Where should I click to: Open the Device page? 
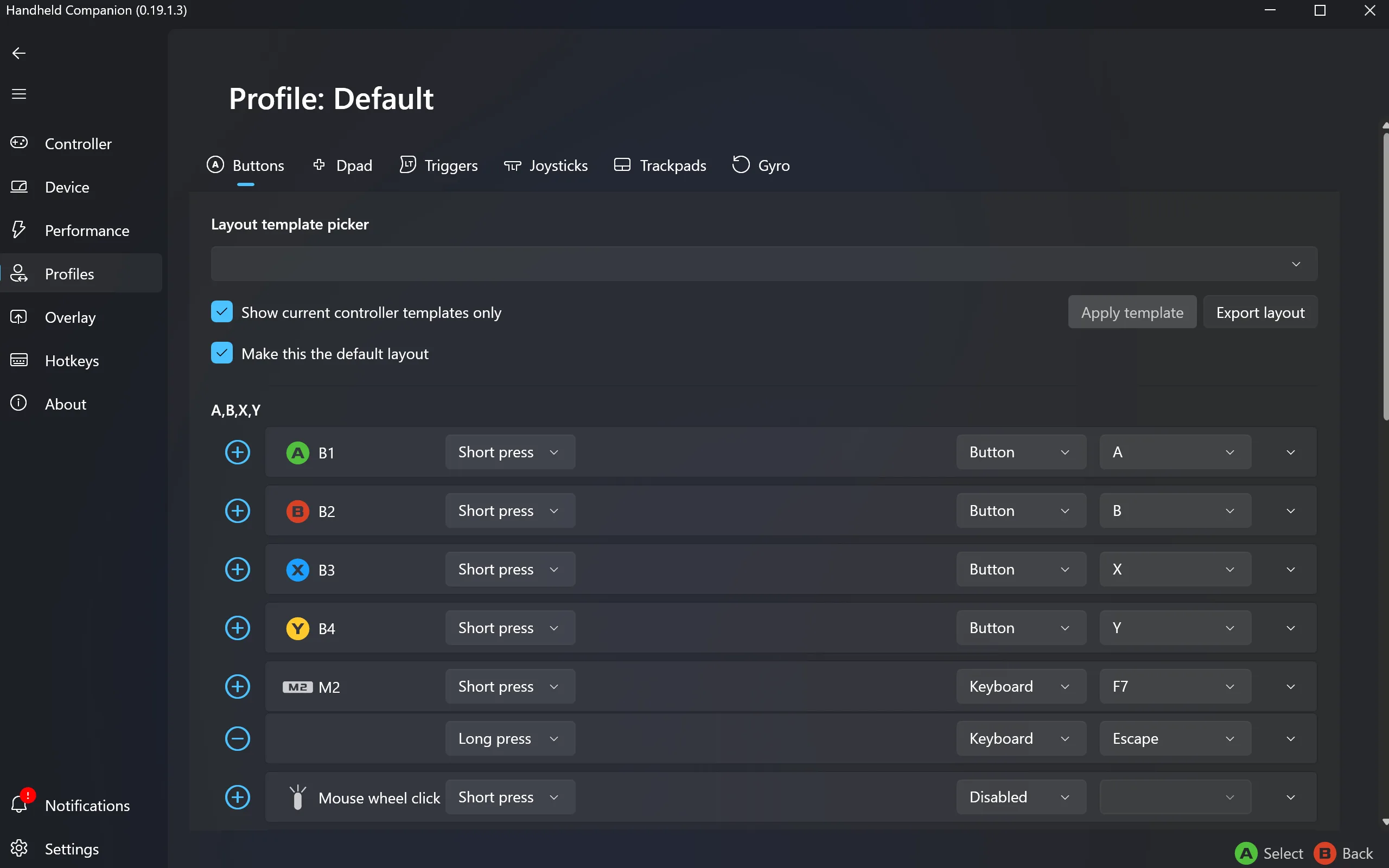[81, 187]
